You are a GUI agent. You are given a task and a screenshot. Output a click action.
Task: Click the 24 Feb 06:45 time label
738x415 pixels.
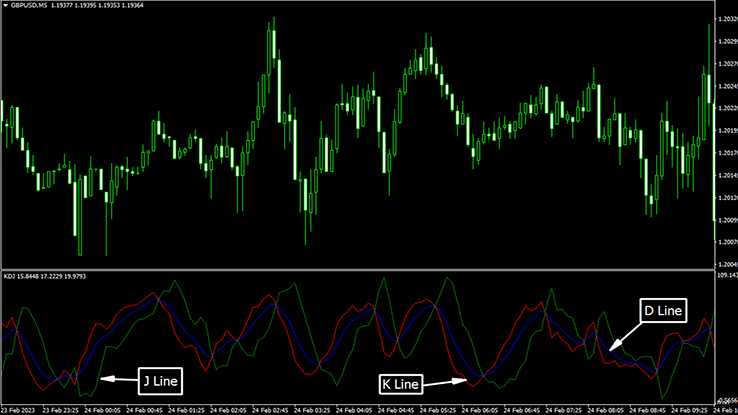tap(521, 411)
